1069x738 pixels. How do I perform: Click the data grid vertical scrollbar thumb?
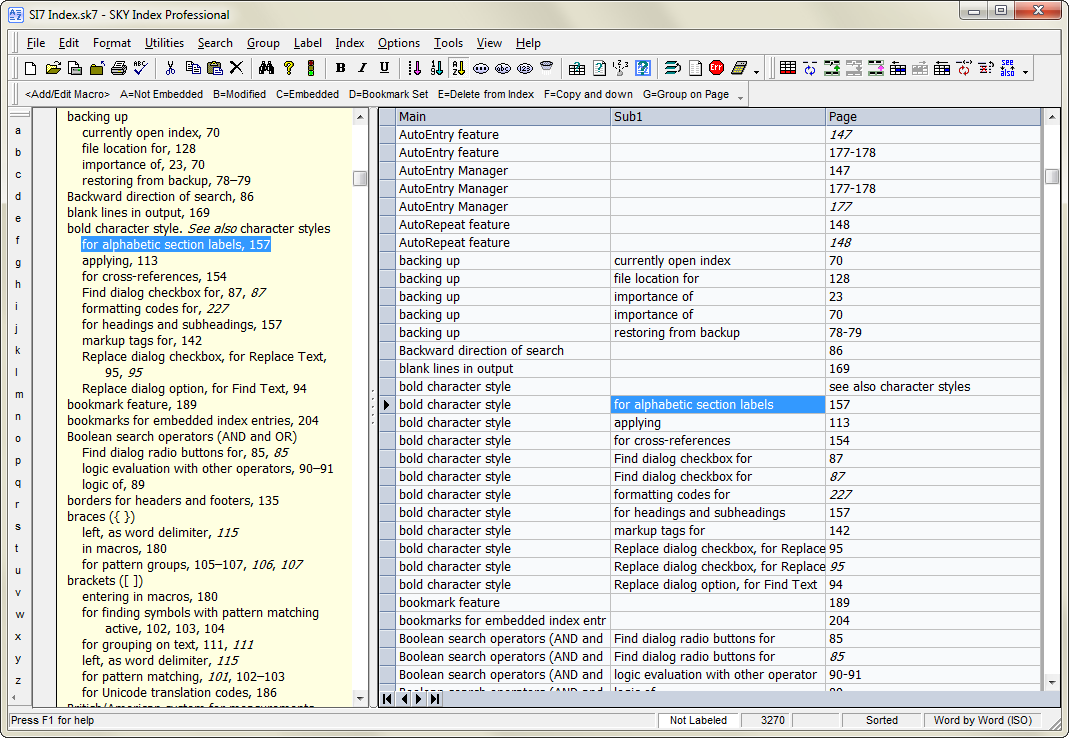(1052, 176)
